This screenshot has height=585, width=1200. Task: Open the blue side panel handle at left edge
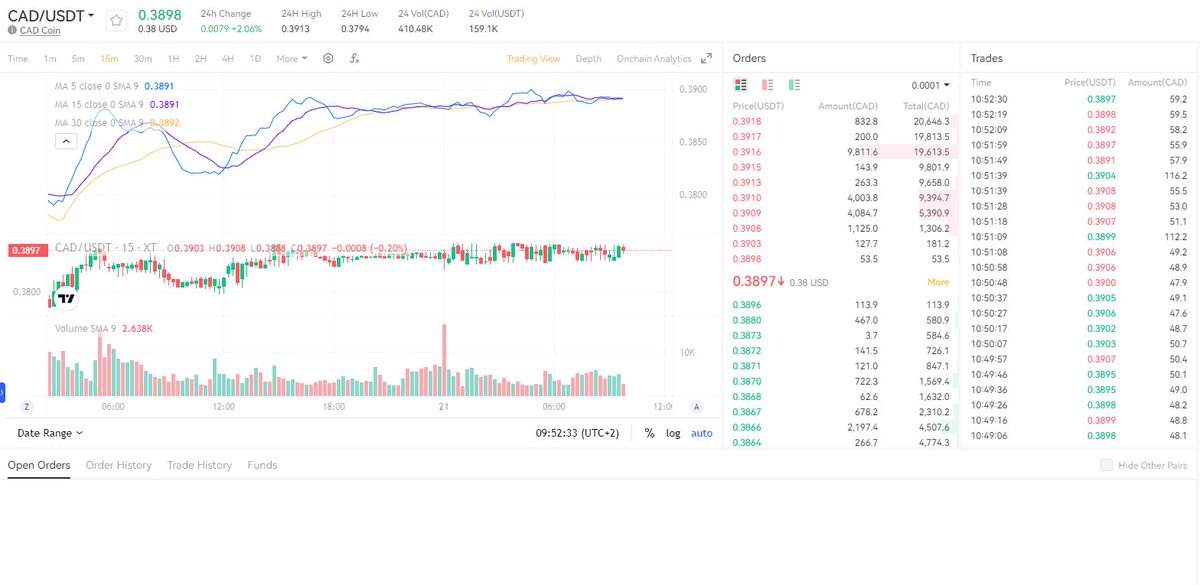tap(3, 392)
